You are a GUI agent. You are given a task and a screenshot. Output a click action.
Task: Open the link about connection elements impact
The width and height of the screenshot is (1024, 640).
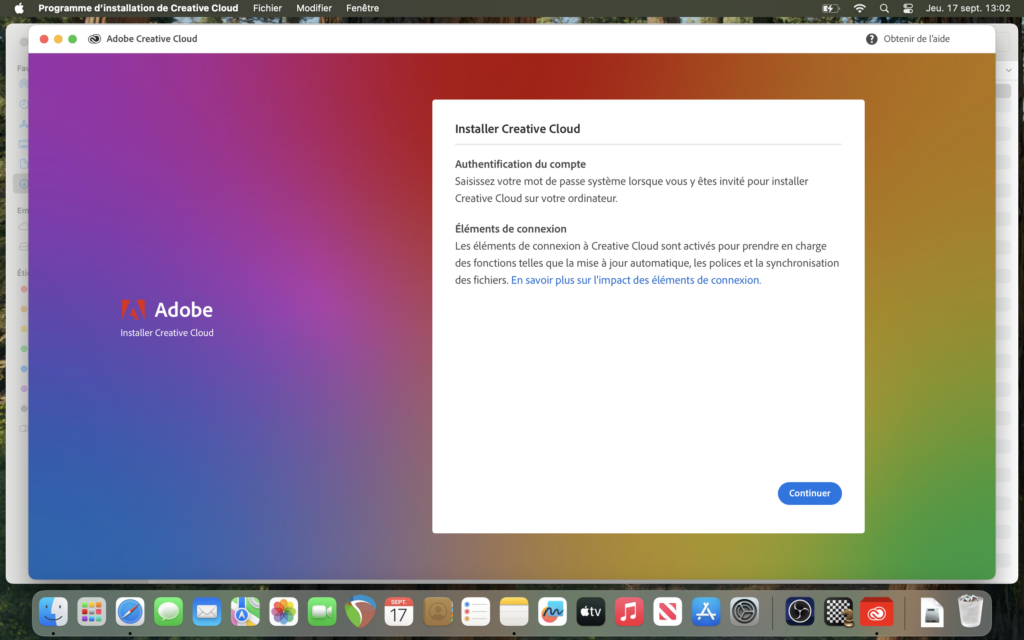click(636, 280)
